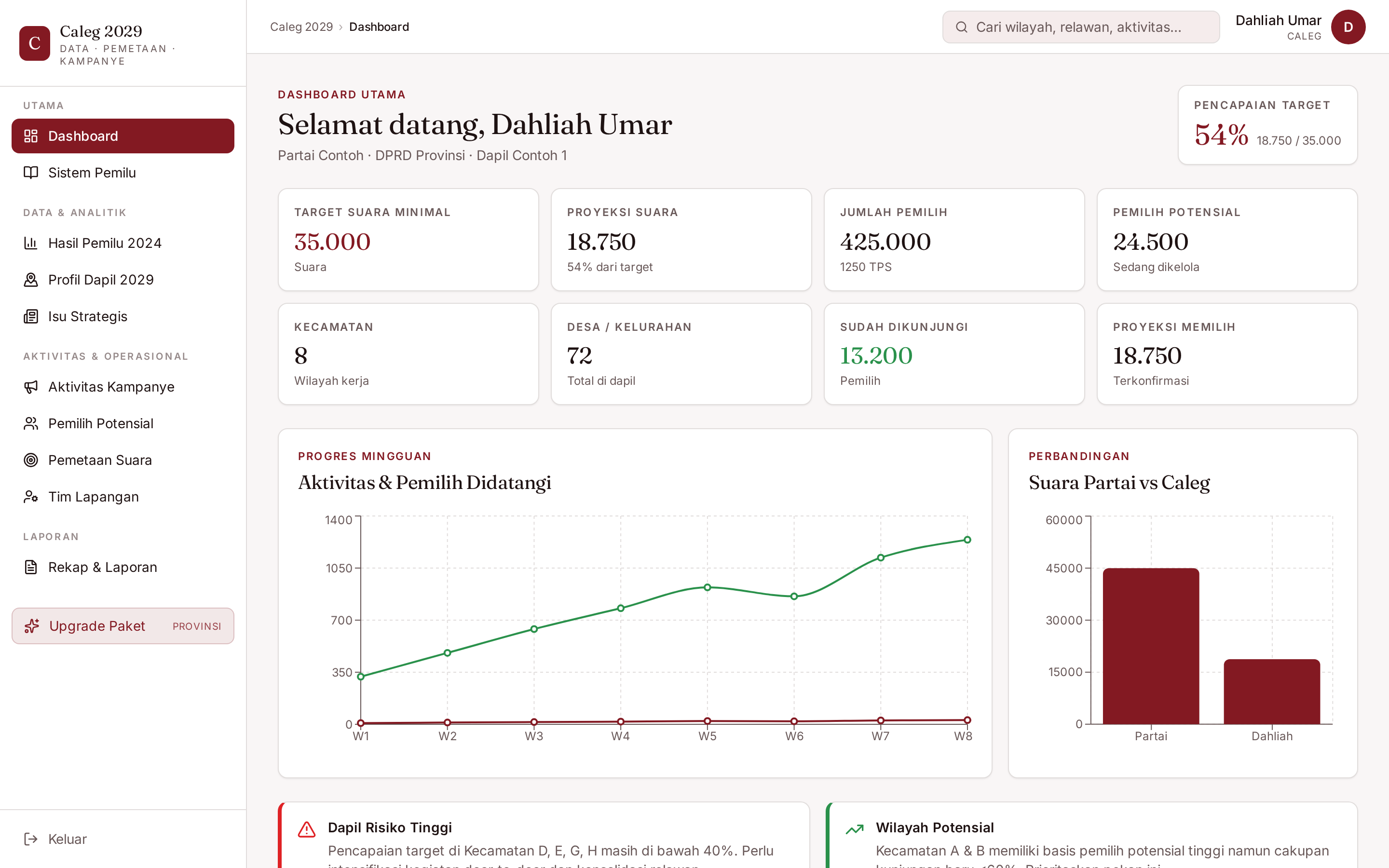The width and height of the screenshot is (1389, 868).
Task: Click the Partai bar in comparison chart
Action: pyautogui.click(x=1151, y=646)
